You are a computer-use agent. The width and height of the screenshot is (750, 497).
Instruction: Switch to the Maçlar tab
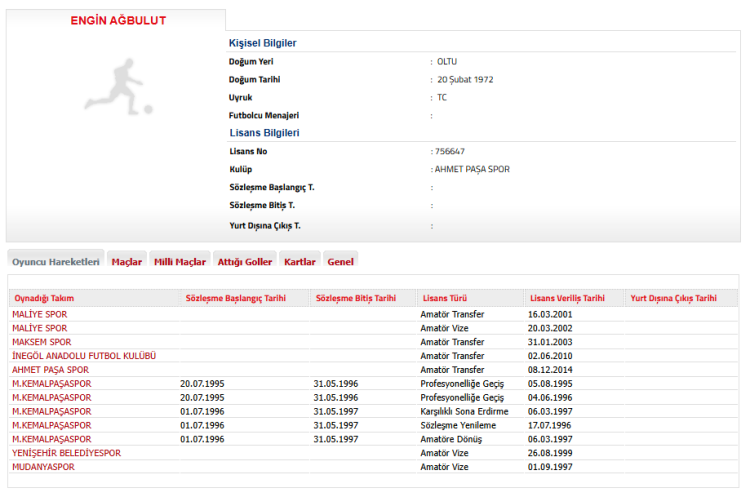[126, 262]
